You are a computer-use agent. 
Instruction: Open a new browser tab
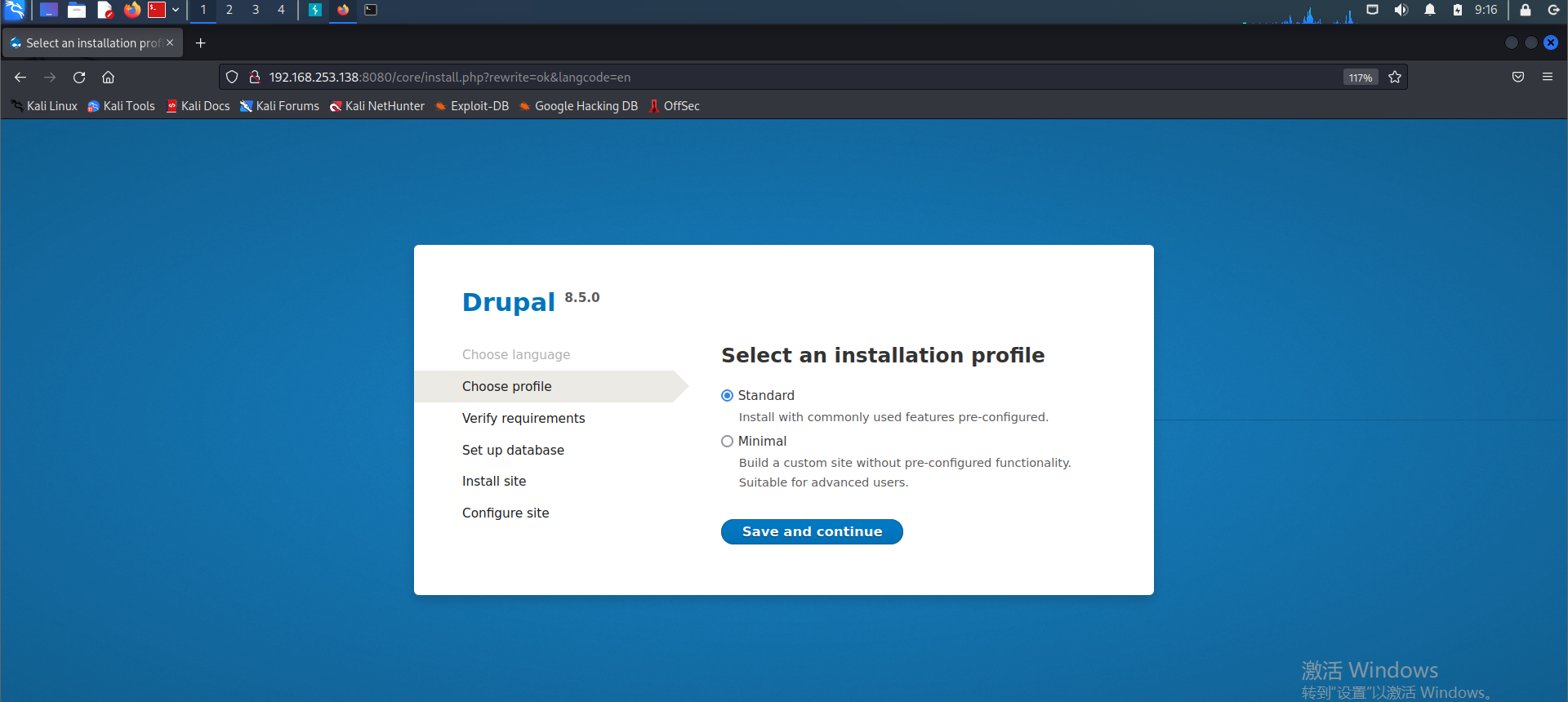click(201, 42)
